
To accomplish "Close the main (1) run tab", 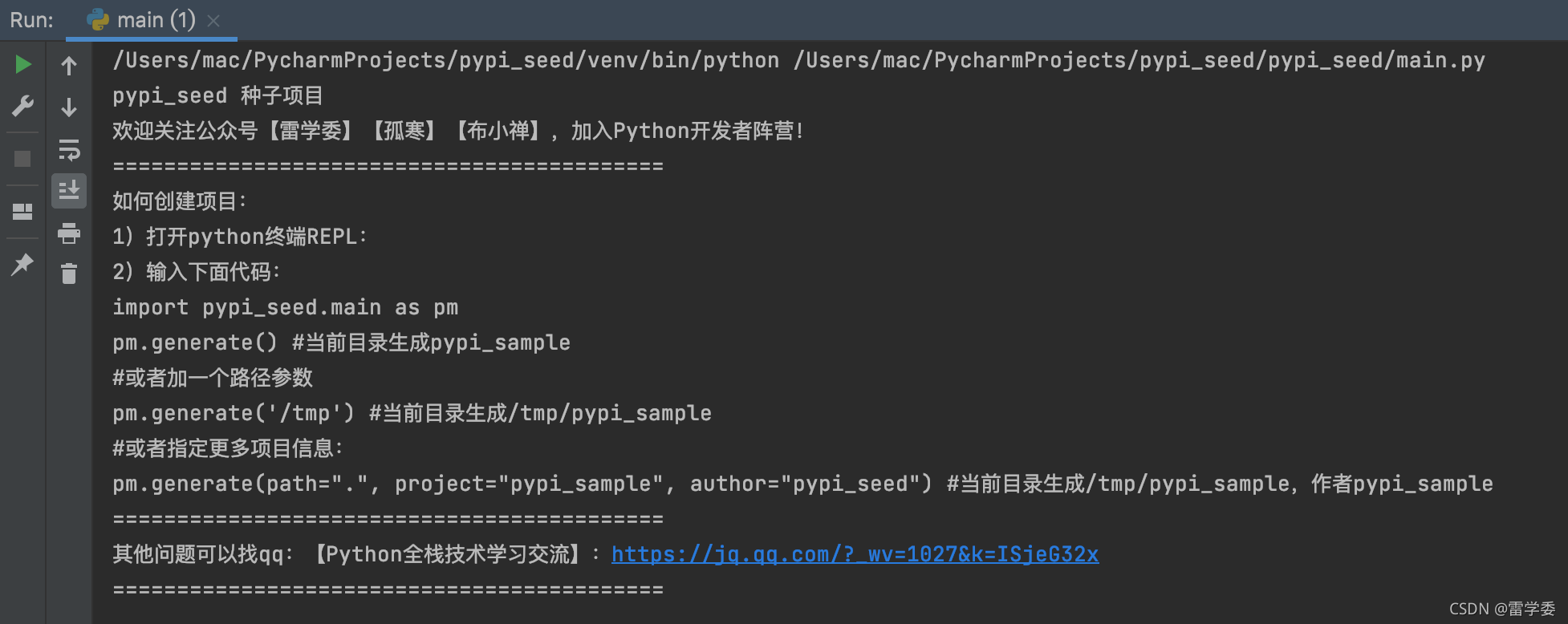I will (213, 21).
